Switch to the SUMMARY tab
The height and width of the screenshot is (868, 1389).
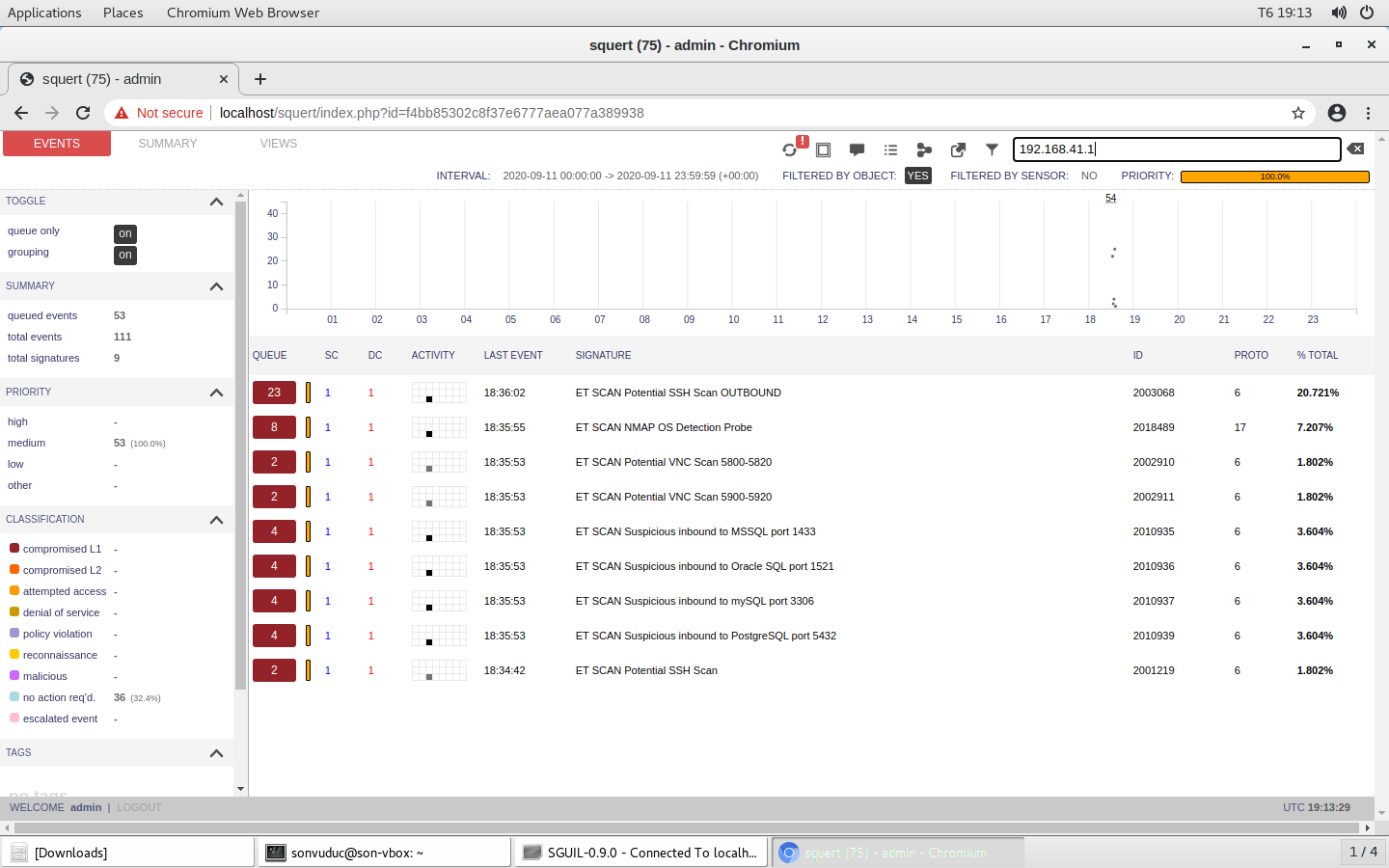click(167, 143)
